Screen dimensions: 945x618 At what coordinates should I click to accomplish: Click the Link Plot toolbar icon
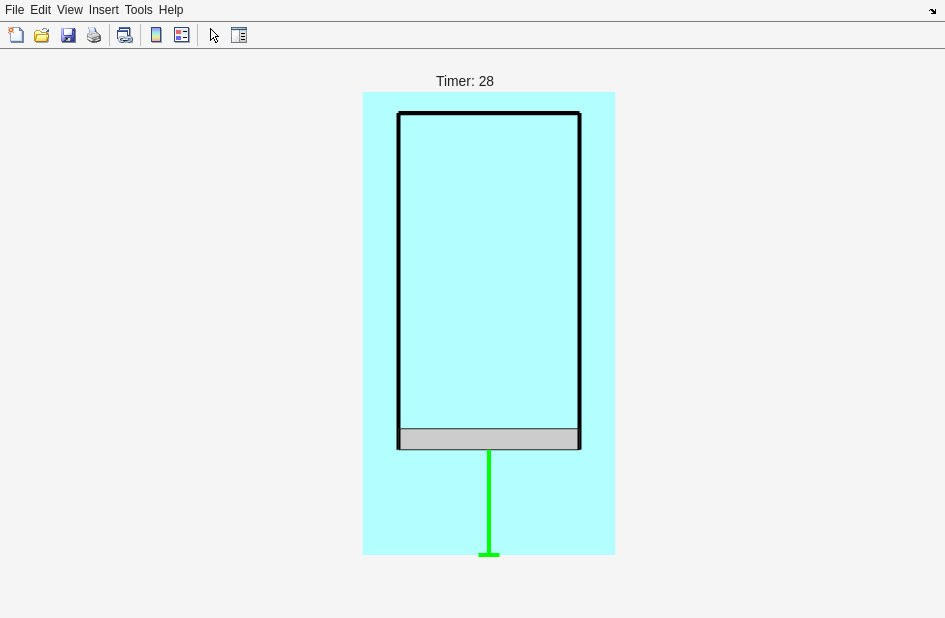point(125,35)
